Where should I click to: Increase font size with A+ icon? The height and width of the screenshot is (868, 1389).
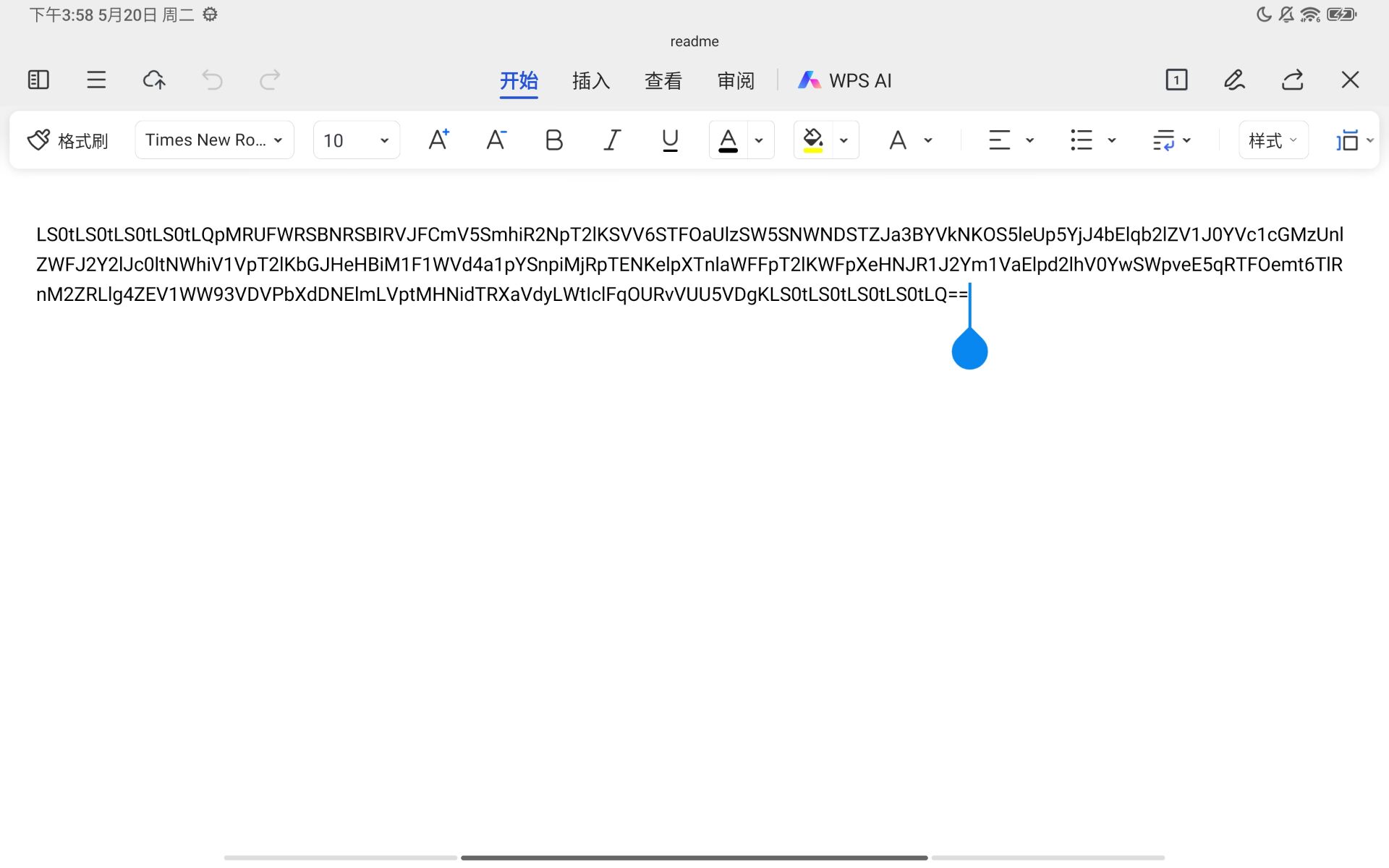point(438,140)
